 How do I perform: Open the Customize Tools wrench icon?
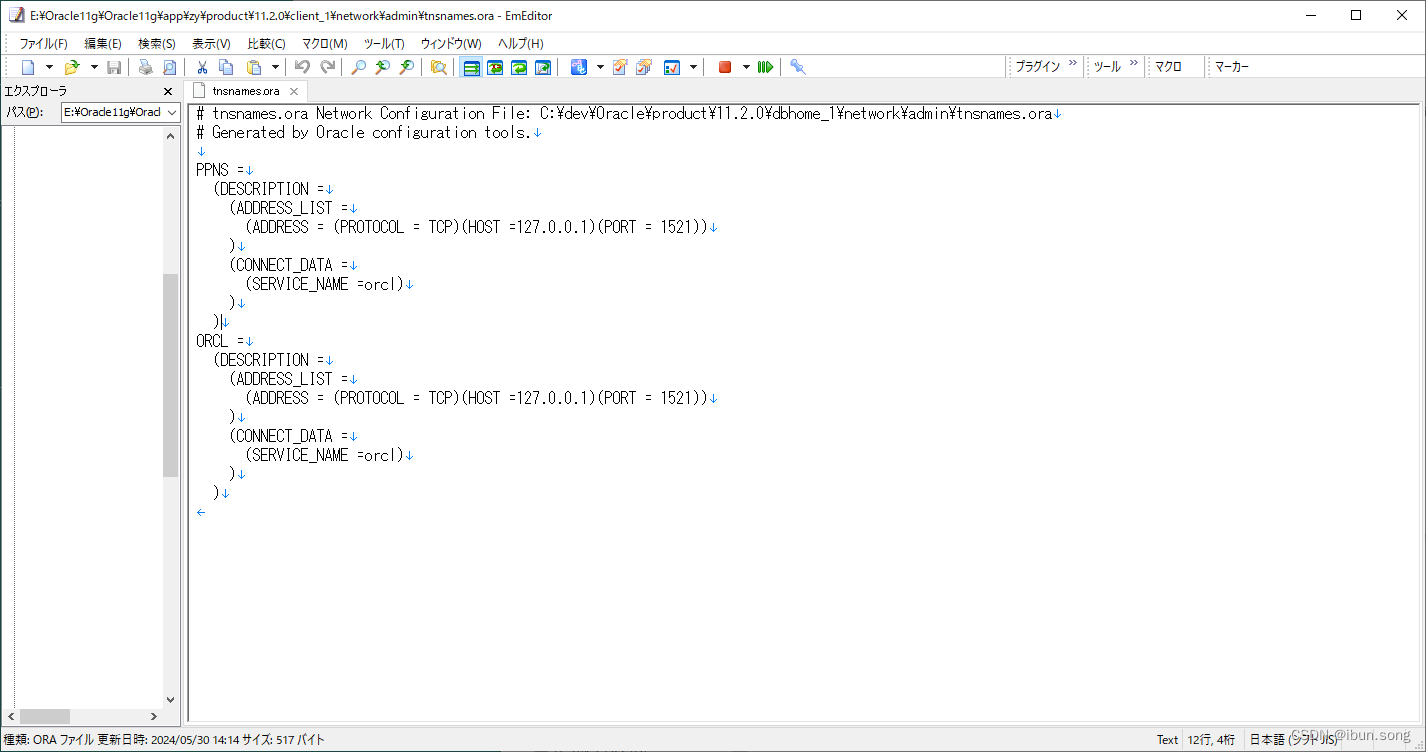click(x=797, y=67)
